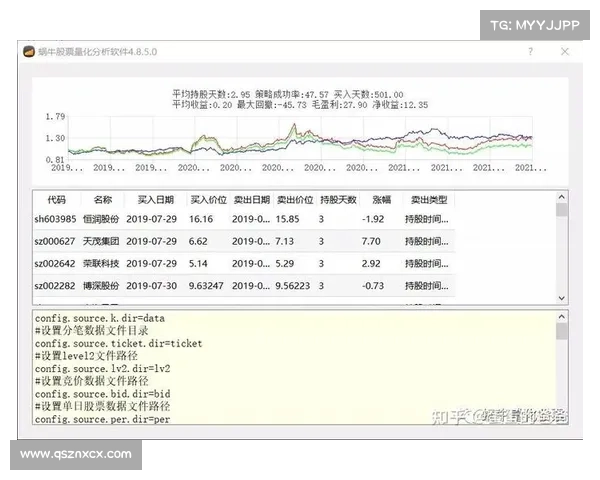This screenshot has height=480, width=600.
Task: Click config.source.ticket.dir=ticket line
Action: click(119, 344)
